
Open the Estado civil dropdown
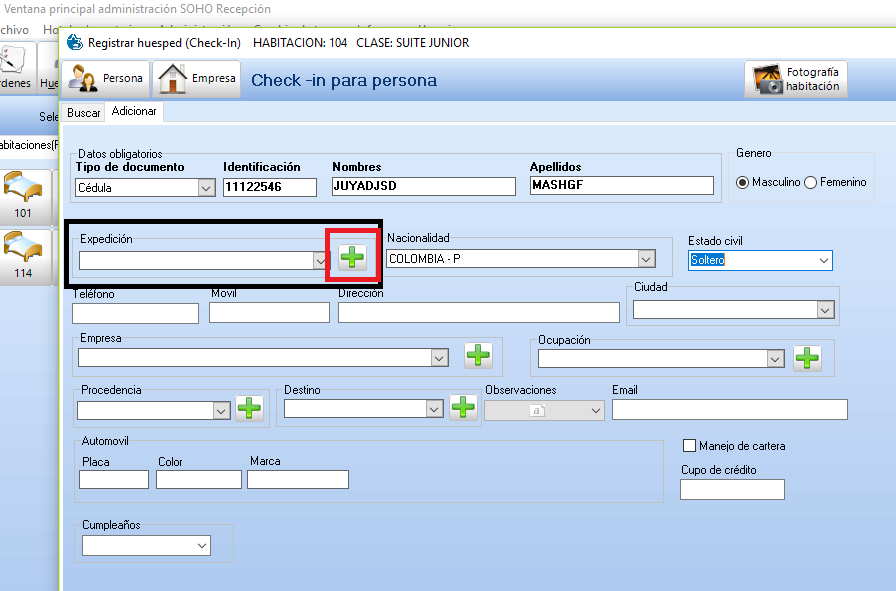[824, 260]
